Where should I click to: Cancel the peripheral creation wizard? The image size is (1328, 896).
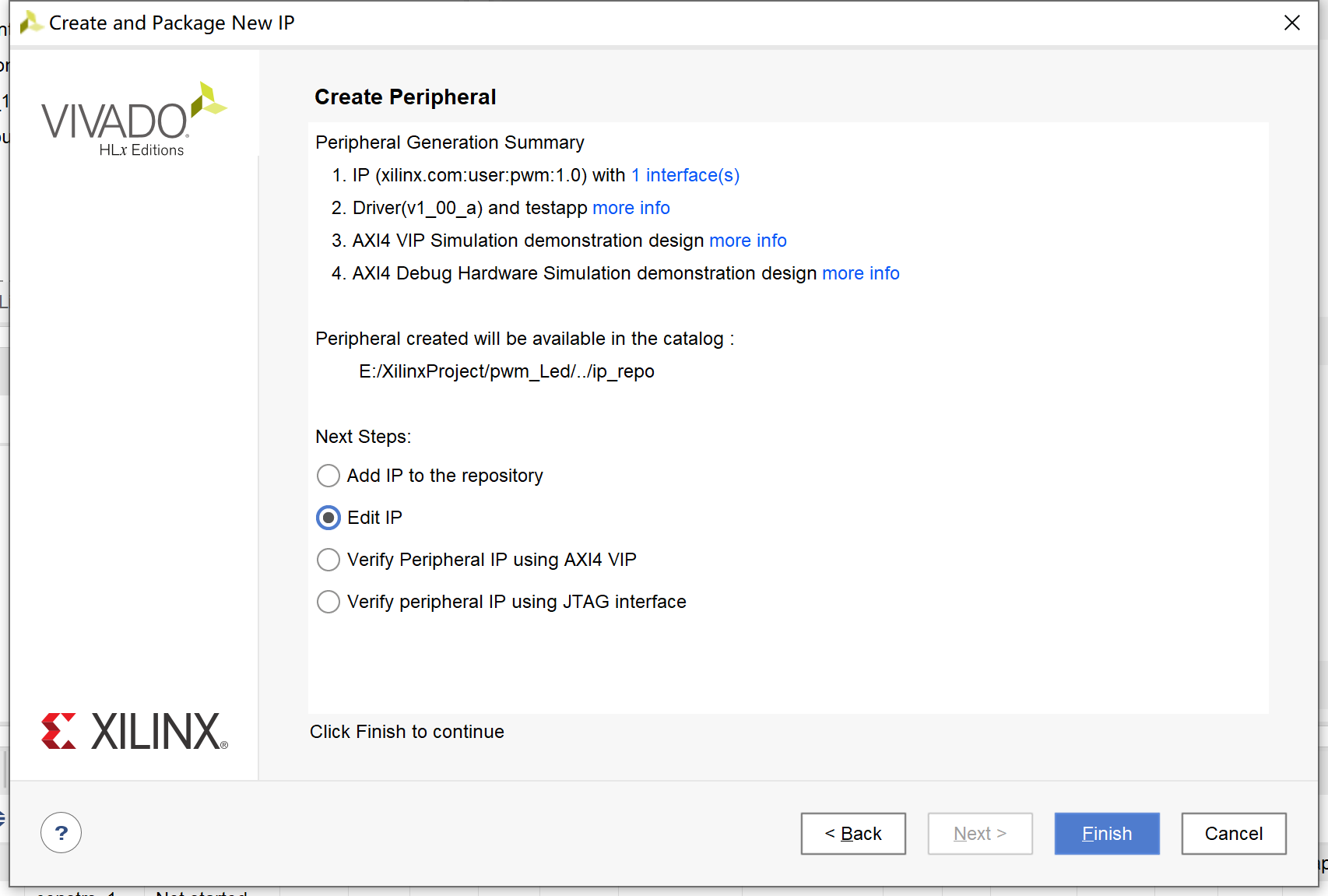[x=1234, y=834]
